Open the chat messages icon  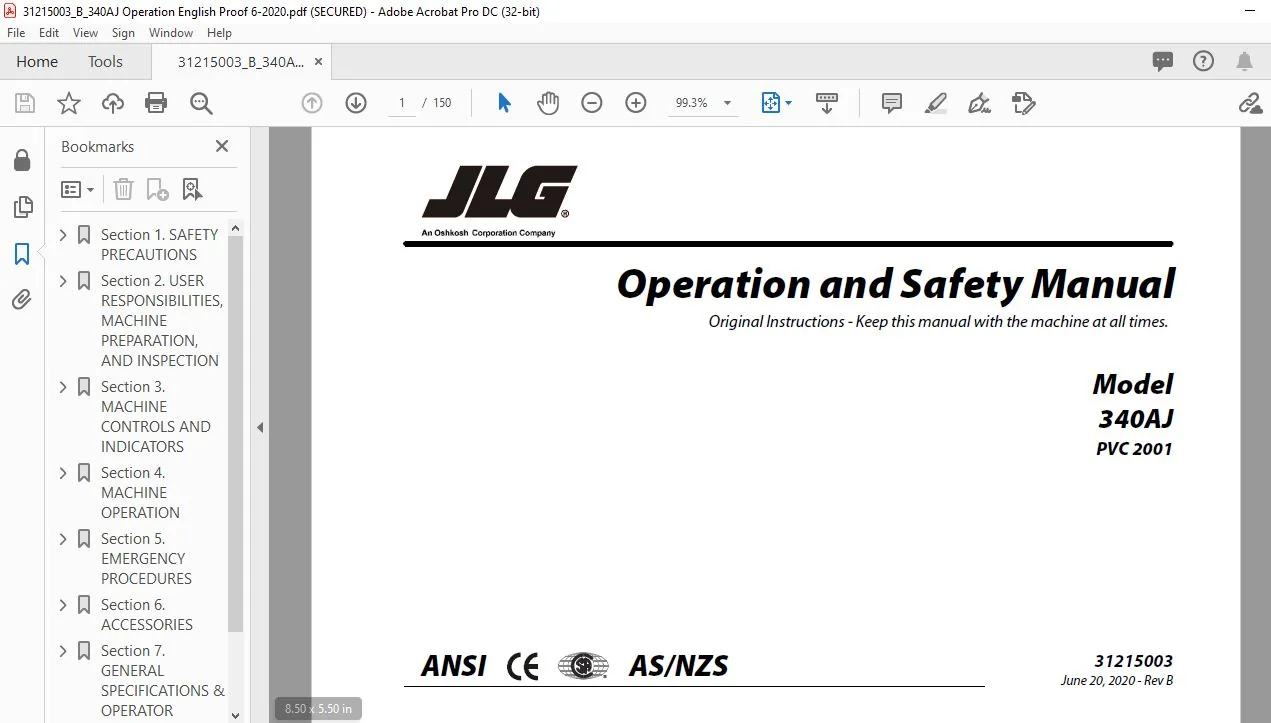click(x=1162, y=61)
